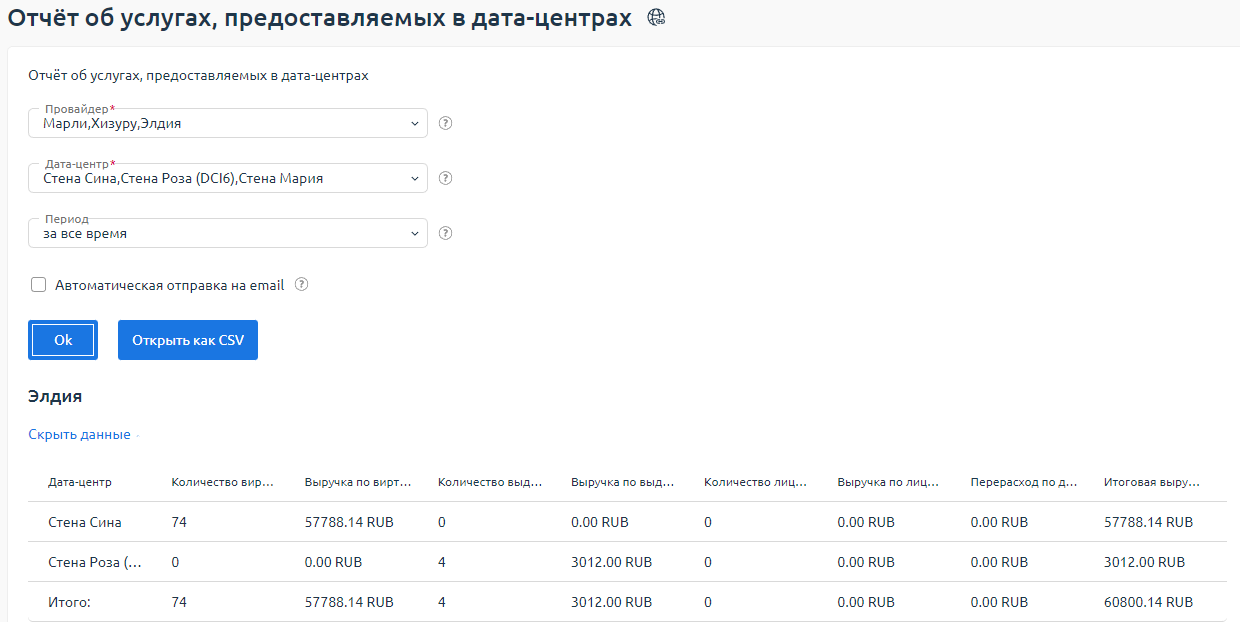
Task: Click the globe icon beside the page title
Action: click(656, 17)
